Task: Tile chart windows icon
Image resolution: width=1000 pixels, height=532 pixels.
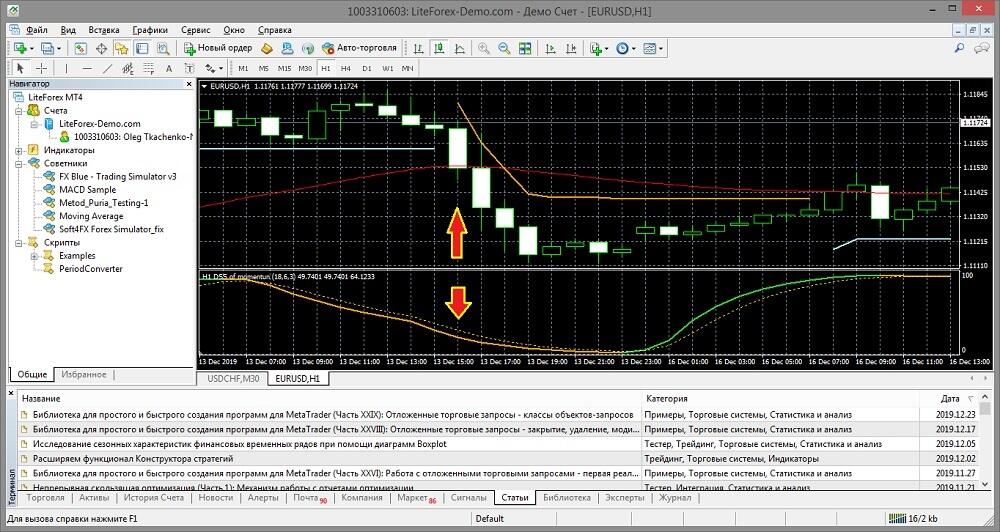Action: pos(524,48)
